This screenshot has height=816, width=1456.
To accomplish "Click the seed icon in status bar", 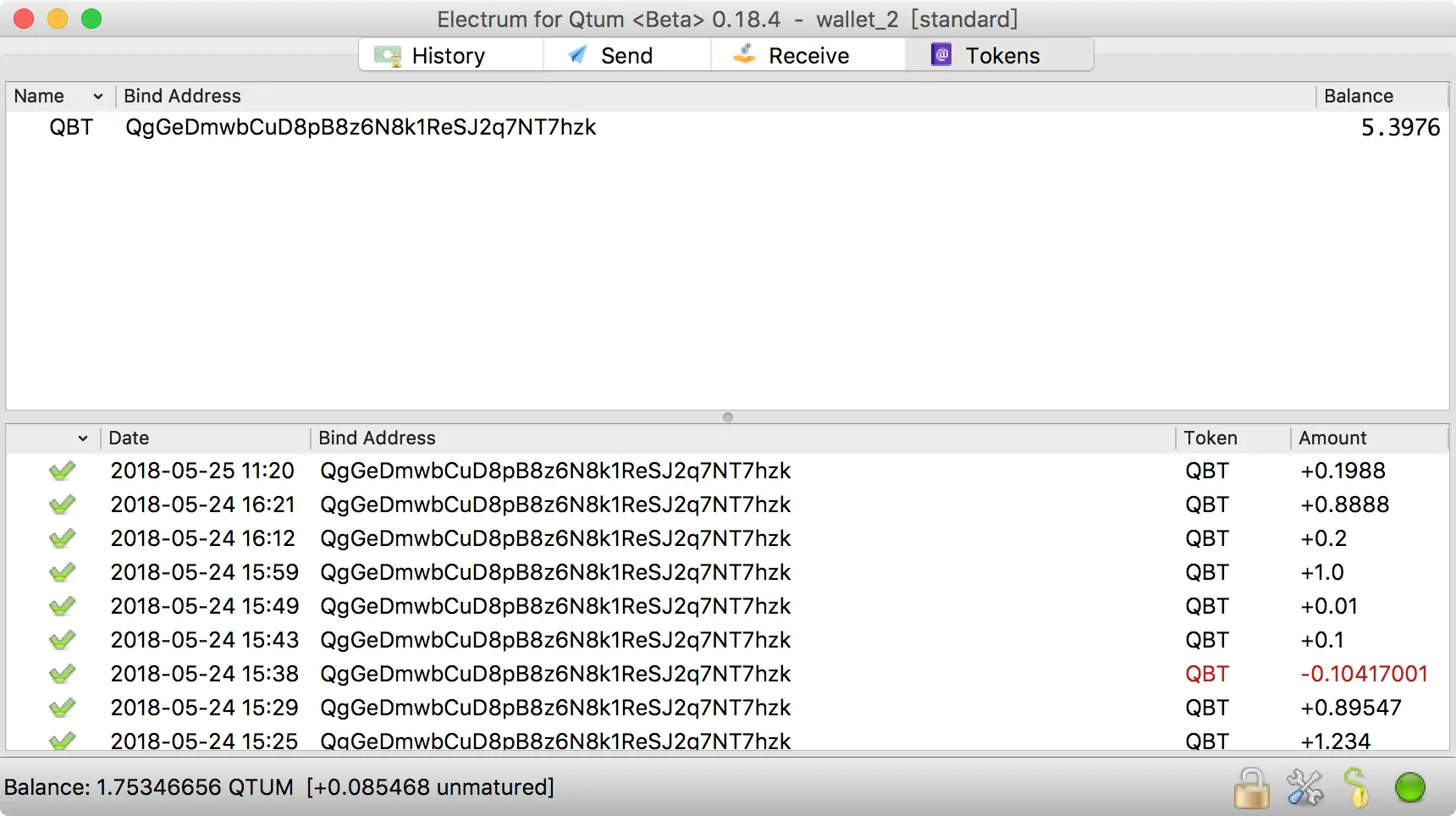I will click(1356, 788).
